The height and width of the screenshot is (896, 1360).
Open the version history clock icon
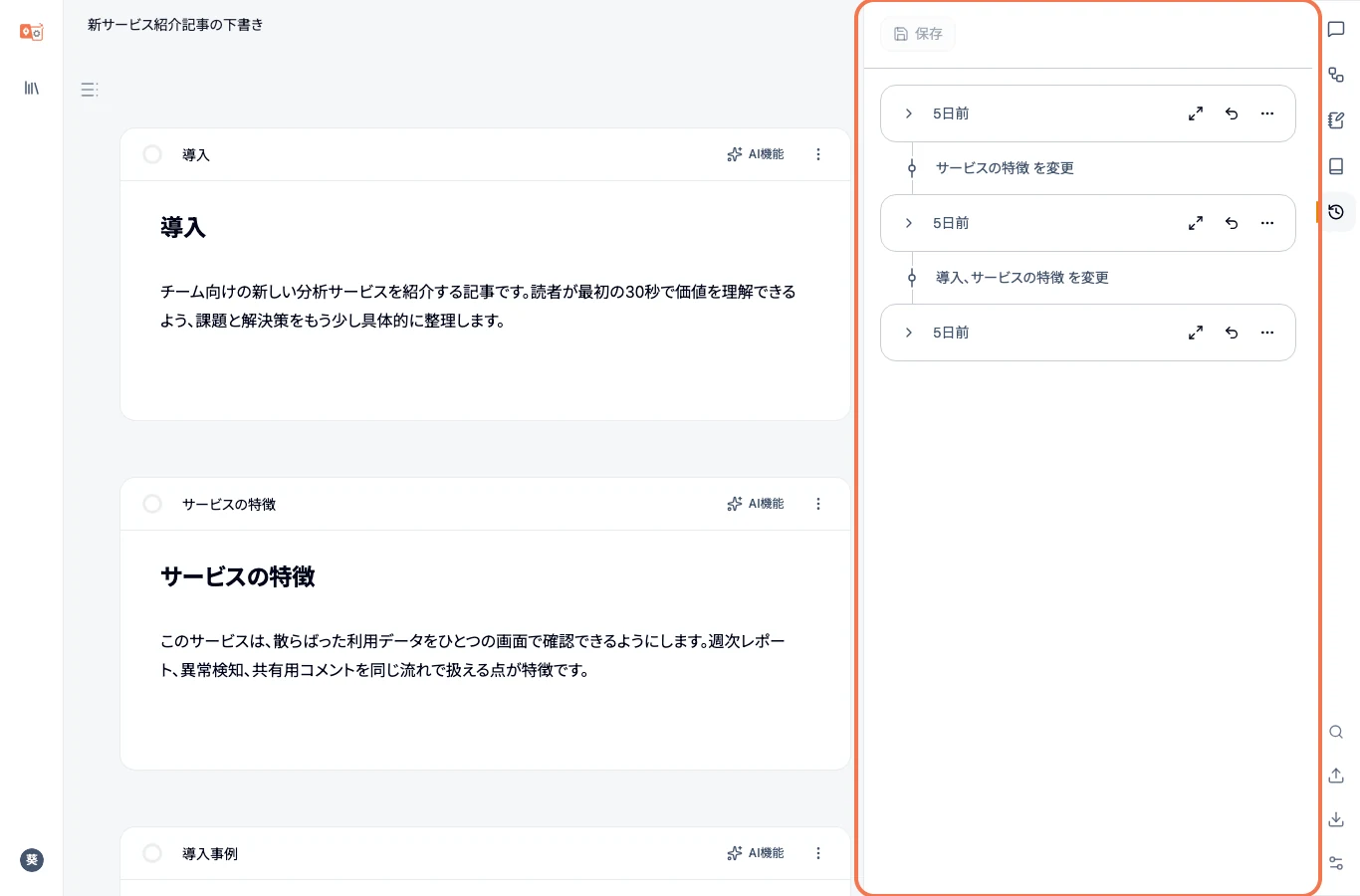tap(1336, 212)
